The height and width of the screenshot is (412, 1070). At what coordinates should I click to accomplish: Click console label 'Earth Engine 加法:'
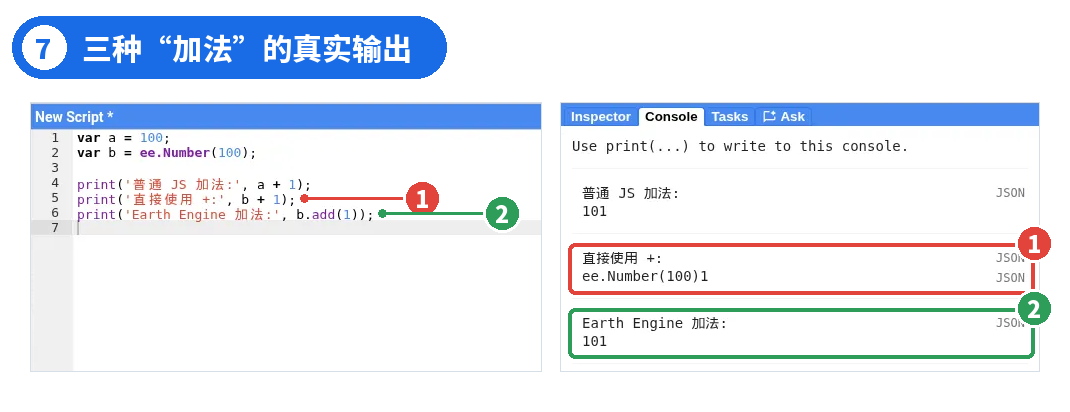click(654, 323)
